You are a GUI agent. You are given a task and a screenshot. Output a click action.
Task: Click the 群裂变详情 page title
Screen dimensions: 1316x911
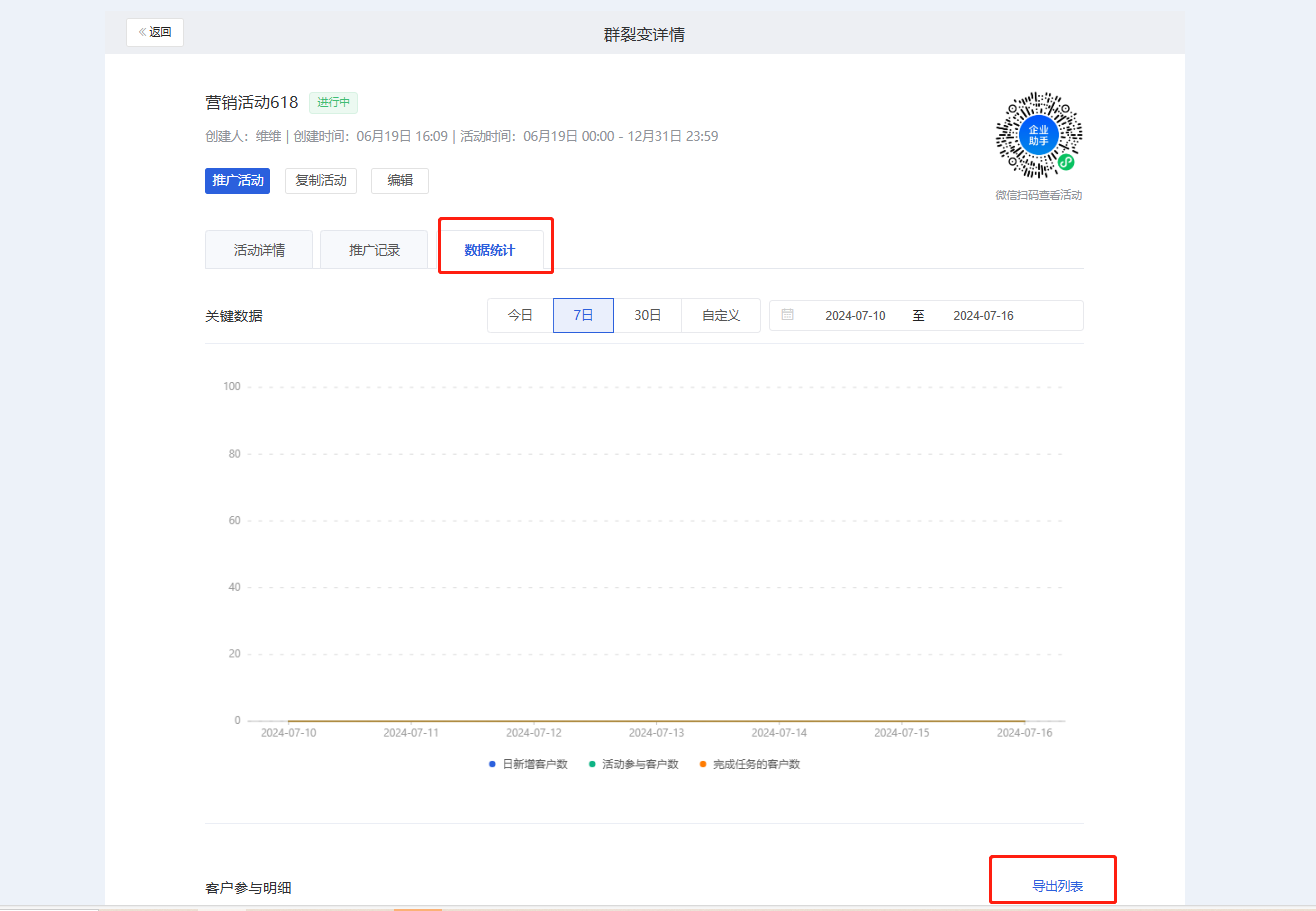tap(644, 34)
